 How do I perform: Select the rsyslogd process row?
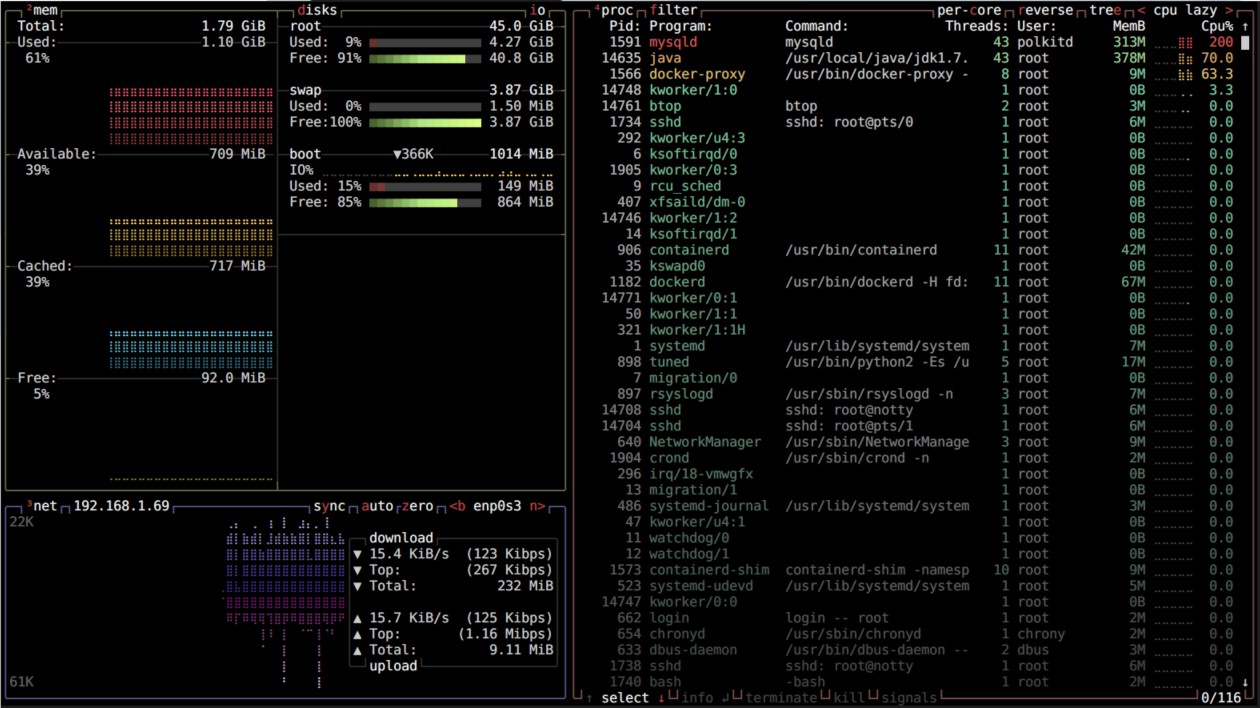(x=917, y=394)
